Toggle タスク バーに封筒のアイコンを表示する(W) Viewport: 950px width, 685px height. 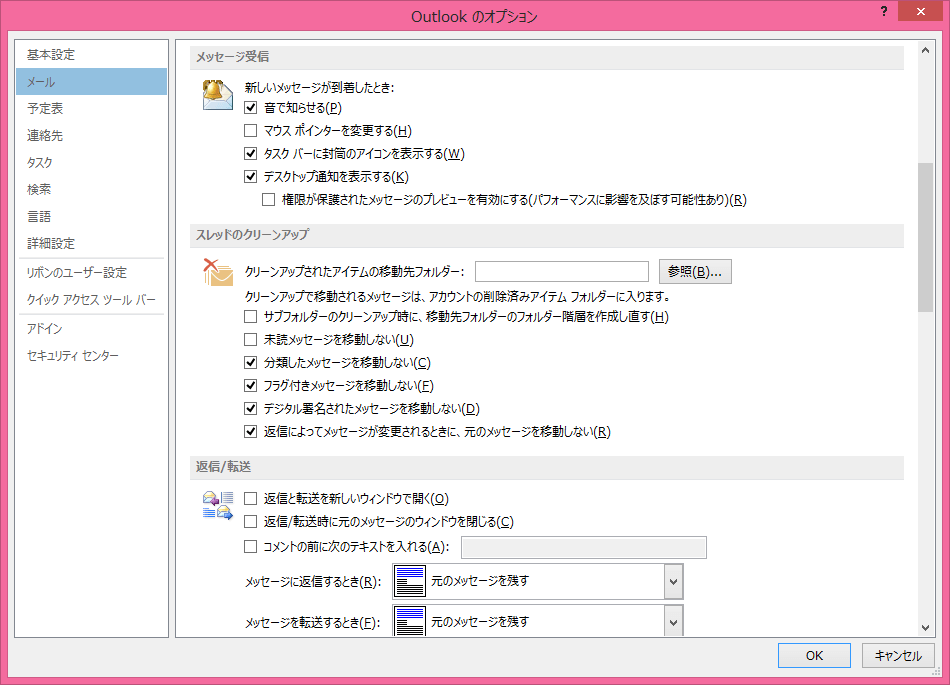coord(250,154)
